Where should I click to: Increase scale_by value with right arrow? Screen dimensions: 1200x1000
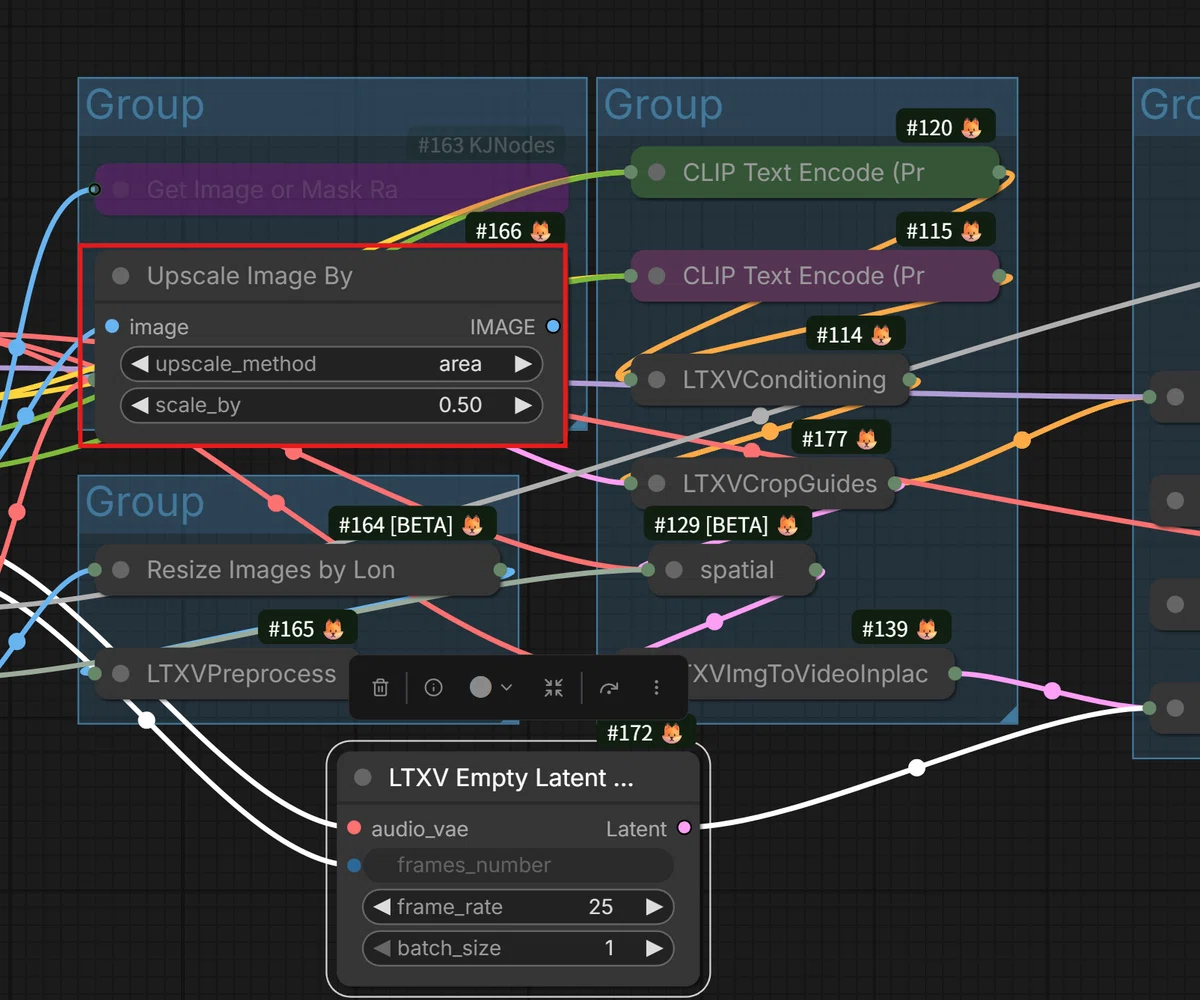coord(523,405)
